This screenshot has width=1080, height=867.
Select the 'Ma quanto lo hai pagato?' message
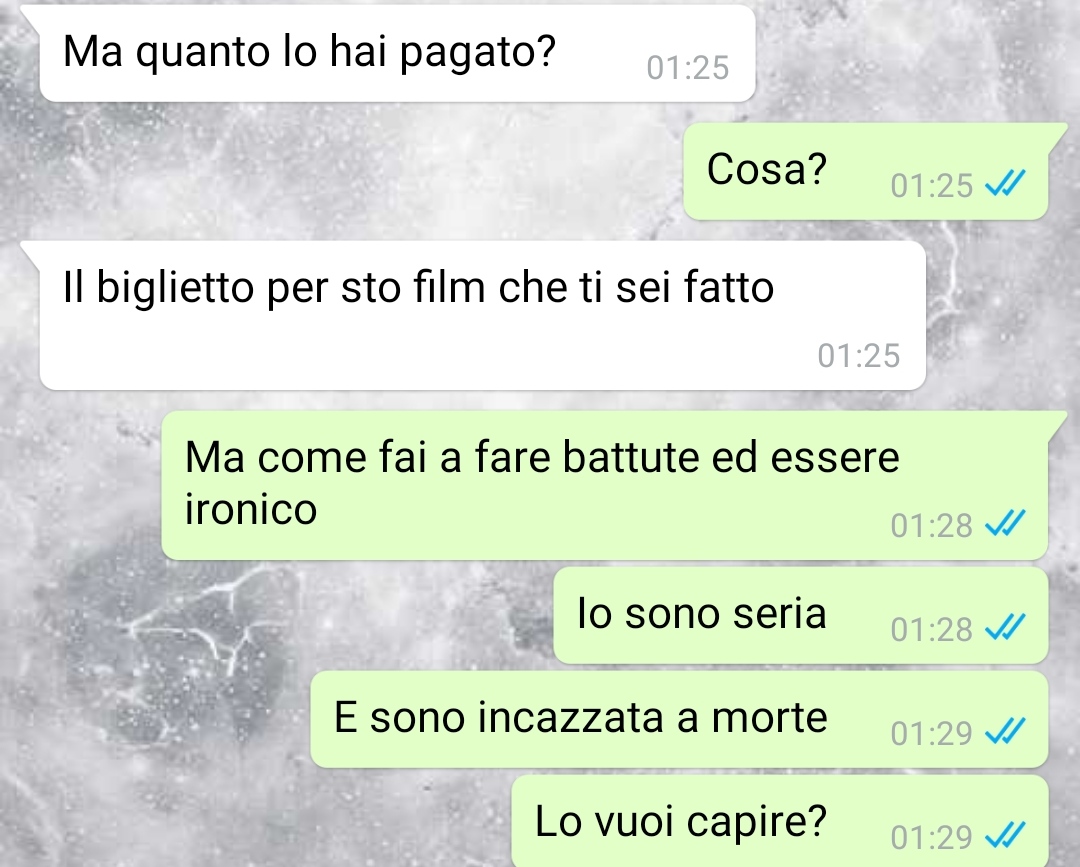coord(397,54)
